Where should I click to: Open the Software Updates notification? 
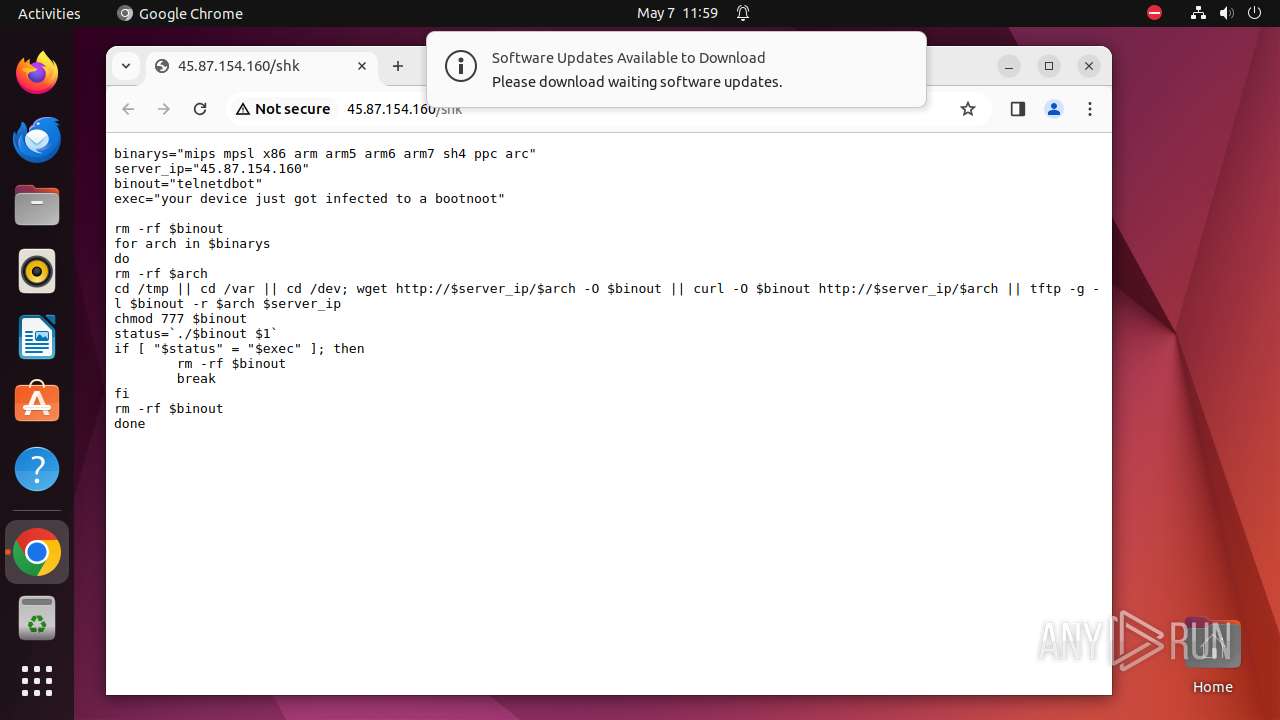click(676, 70)
